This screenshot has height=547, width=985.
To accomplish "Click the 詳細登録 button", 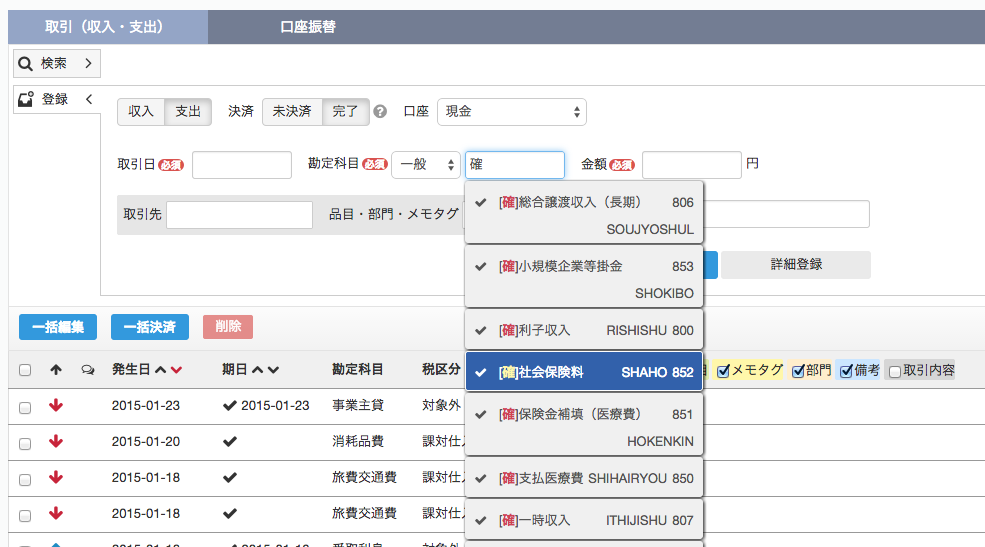I will pyautogui.click(x=796, y=265).
